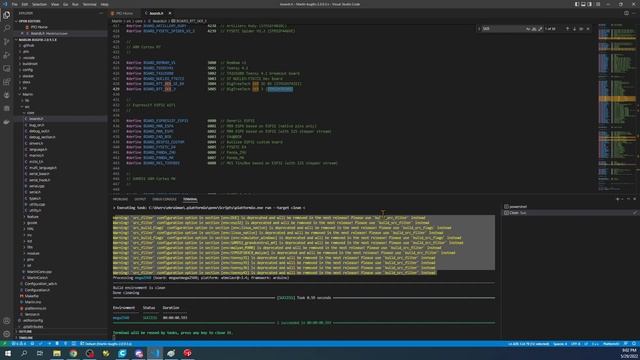
Task: Open the Run and Debug view
Action: coord(7,55)
